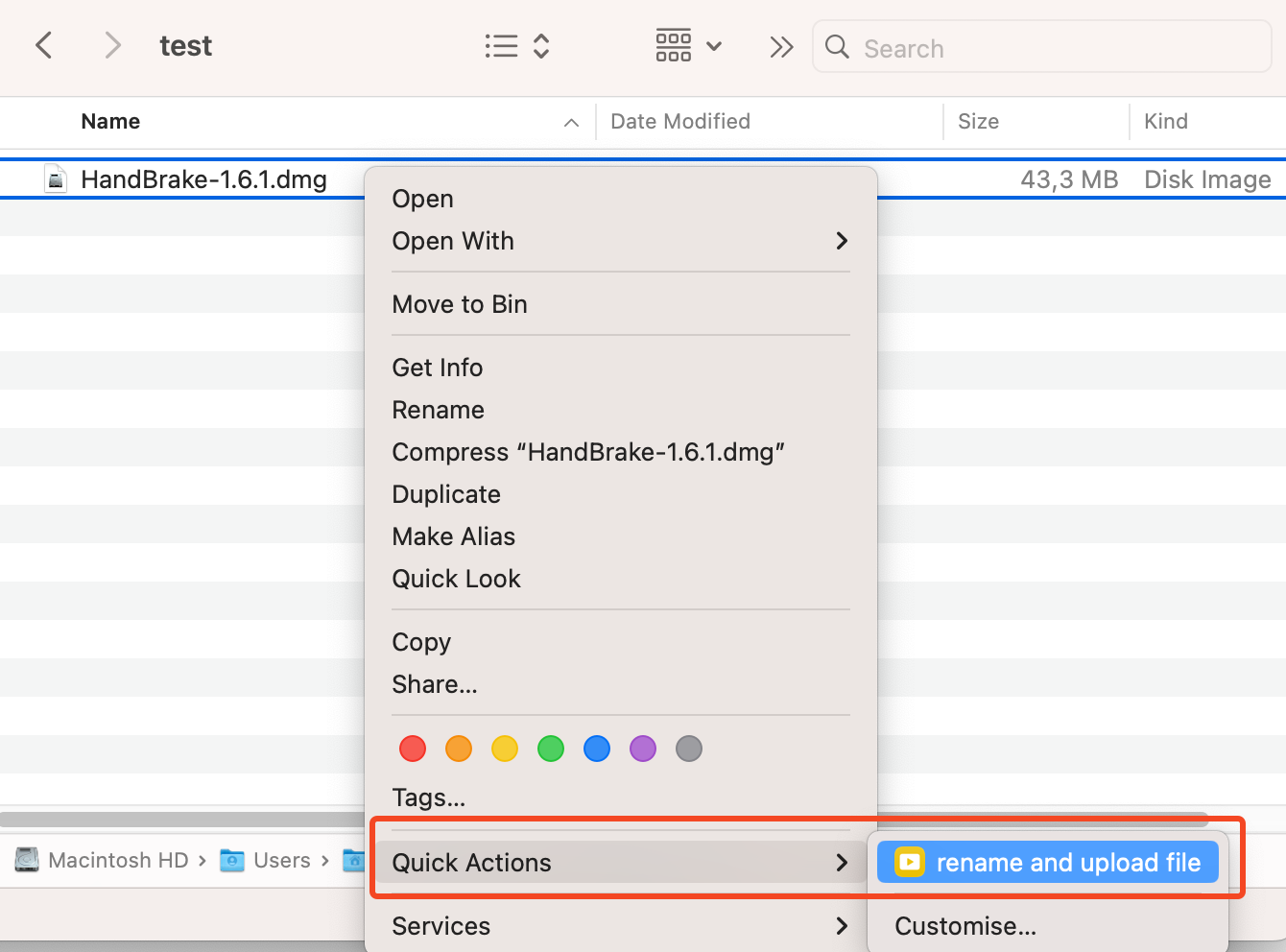Click the forward navigation arrow

pos(112,45)
